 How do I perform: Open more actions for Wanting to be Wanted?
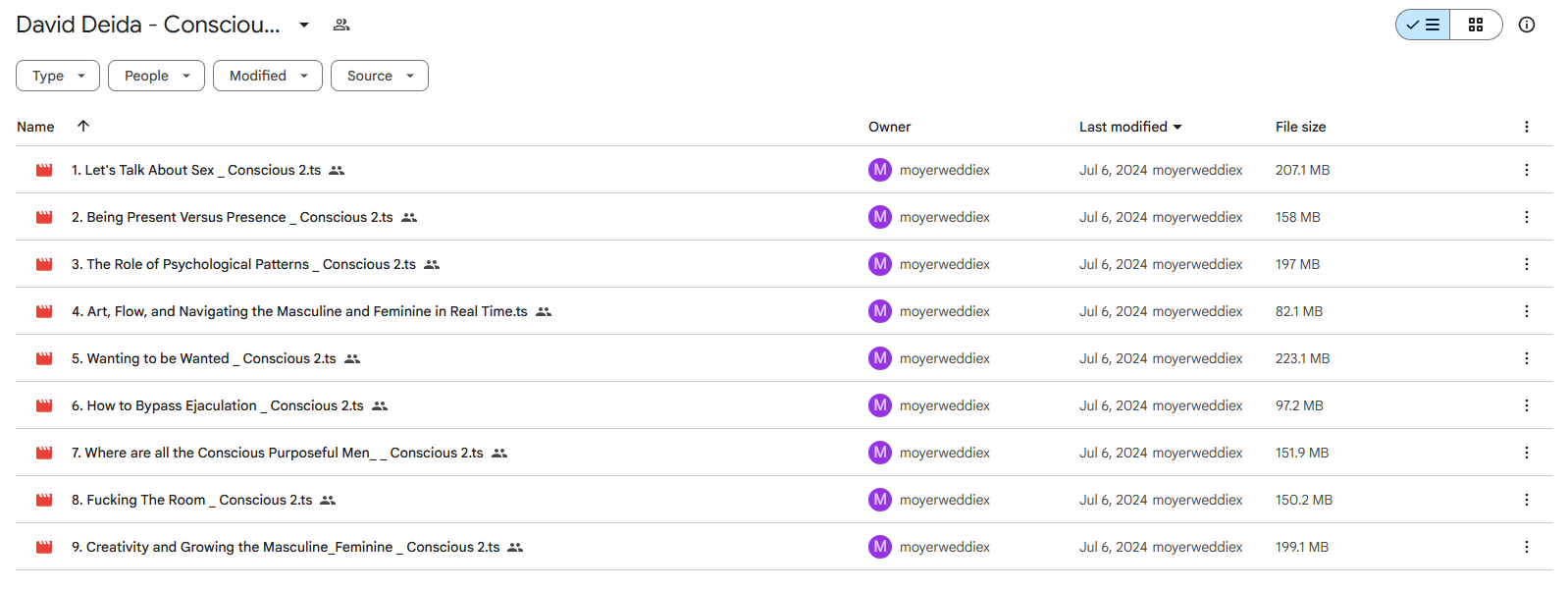(x=1527, y=358)
